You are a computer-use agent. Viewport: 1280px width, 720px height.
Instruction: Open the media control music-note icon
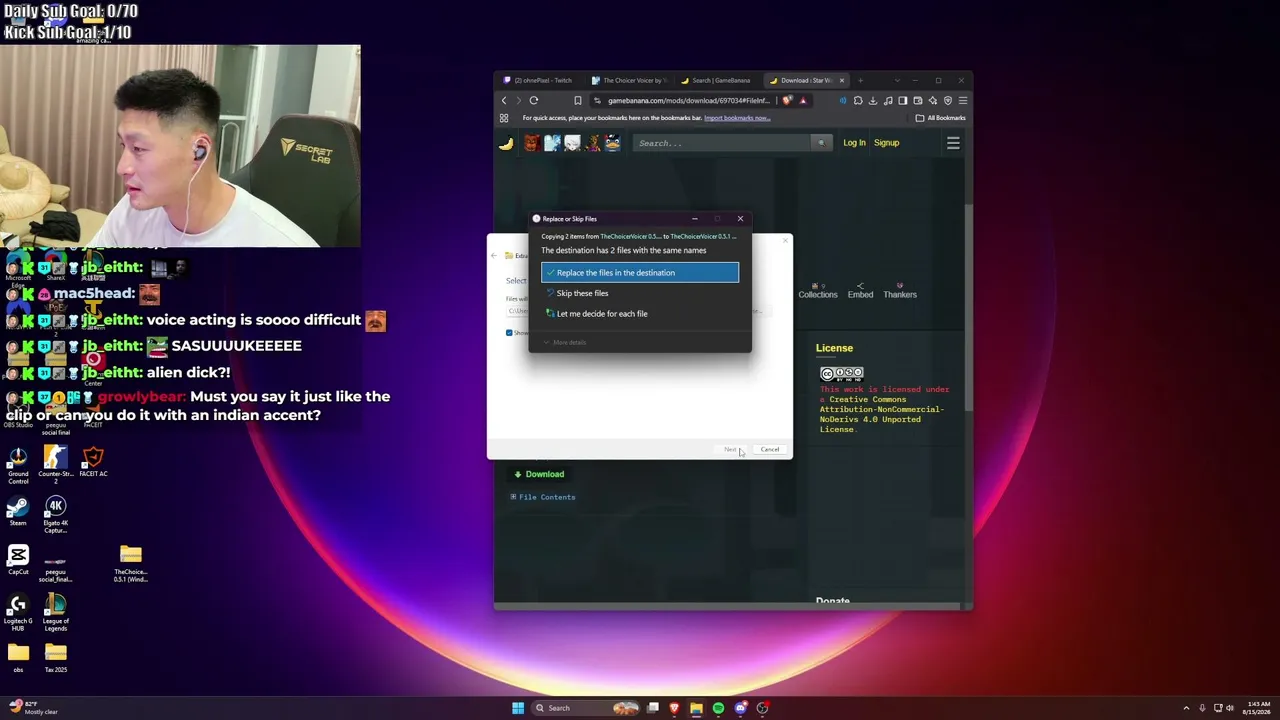pyautogui.click(x=888, y=100)
